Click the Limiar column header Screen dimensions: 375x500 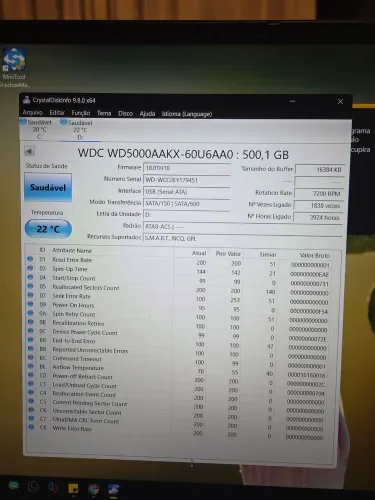pyautogui.click(x=268, y=255)
